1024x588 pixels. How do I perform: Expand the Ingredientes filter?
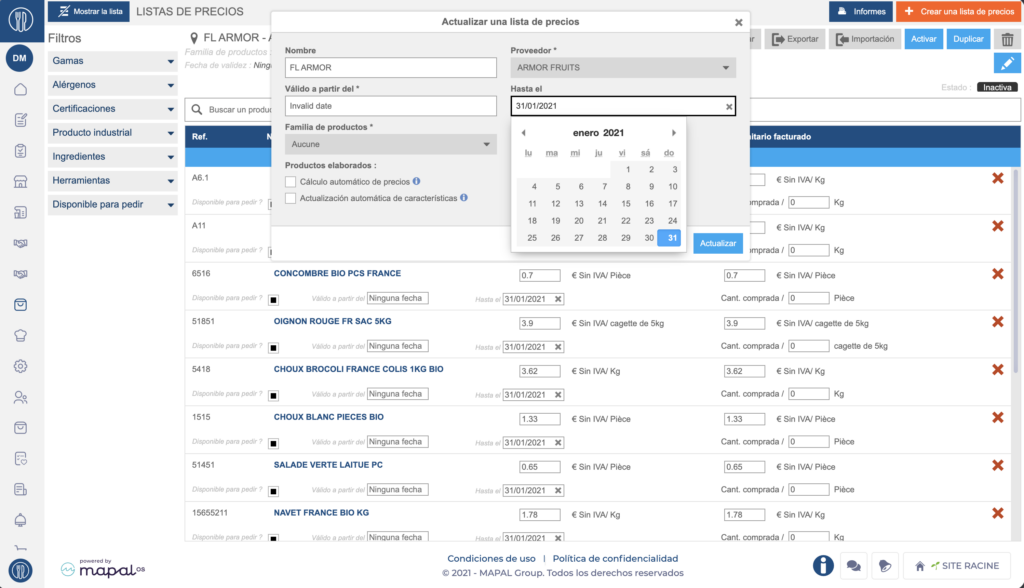pyautogui.click(x=112, y=157)
